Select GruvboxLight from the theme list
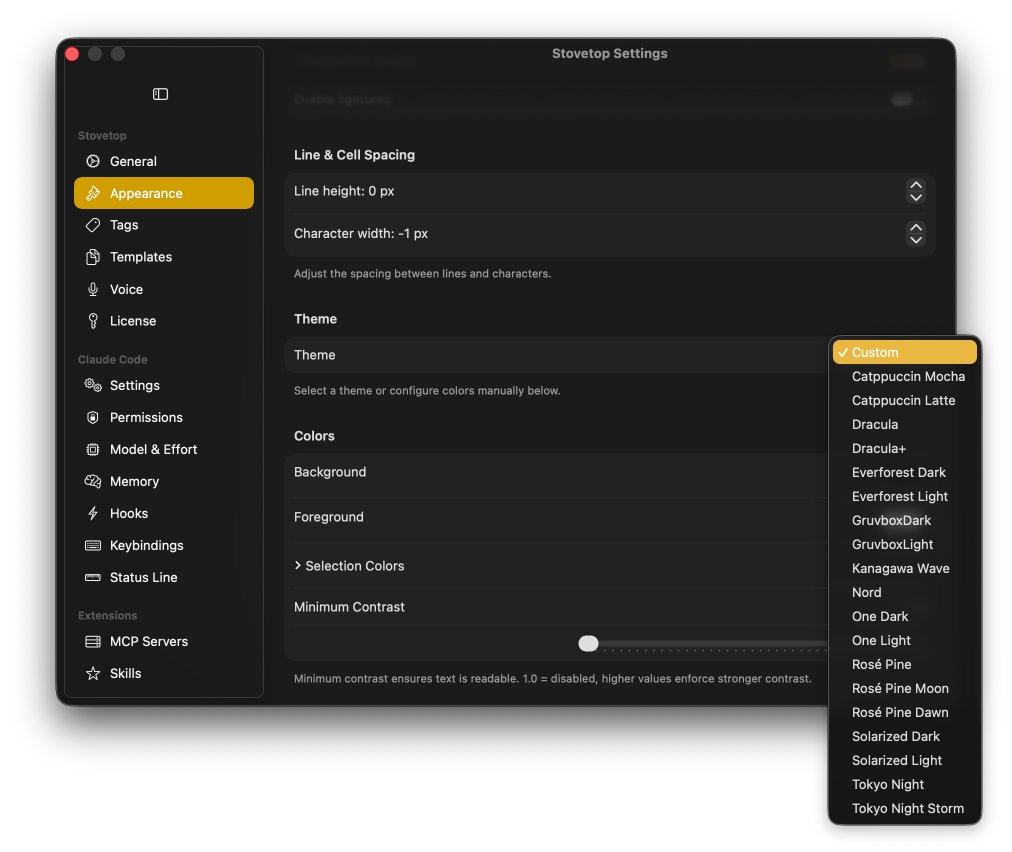 (x=904, y=544)
